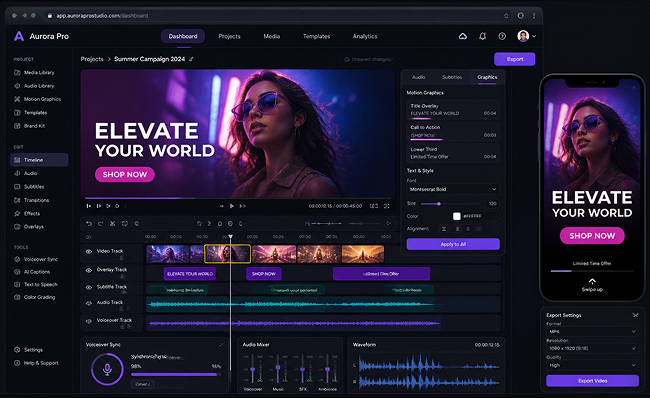Open Voiceover Sync in Tools
The height and width of the screenshot is (398, 650).
coord(36,259)
